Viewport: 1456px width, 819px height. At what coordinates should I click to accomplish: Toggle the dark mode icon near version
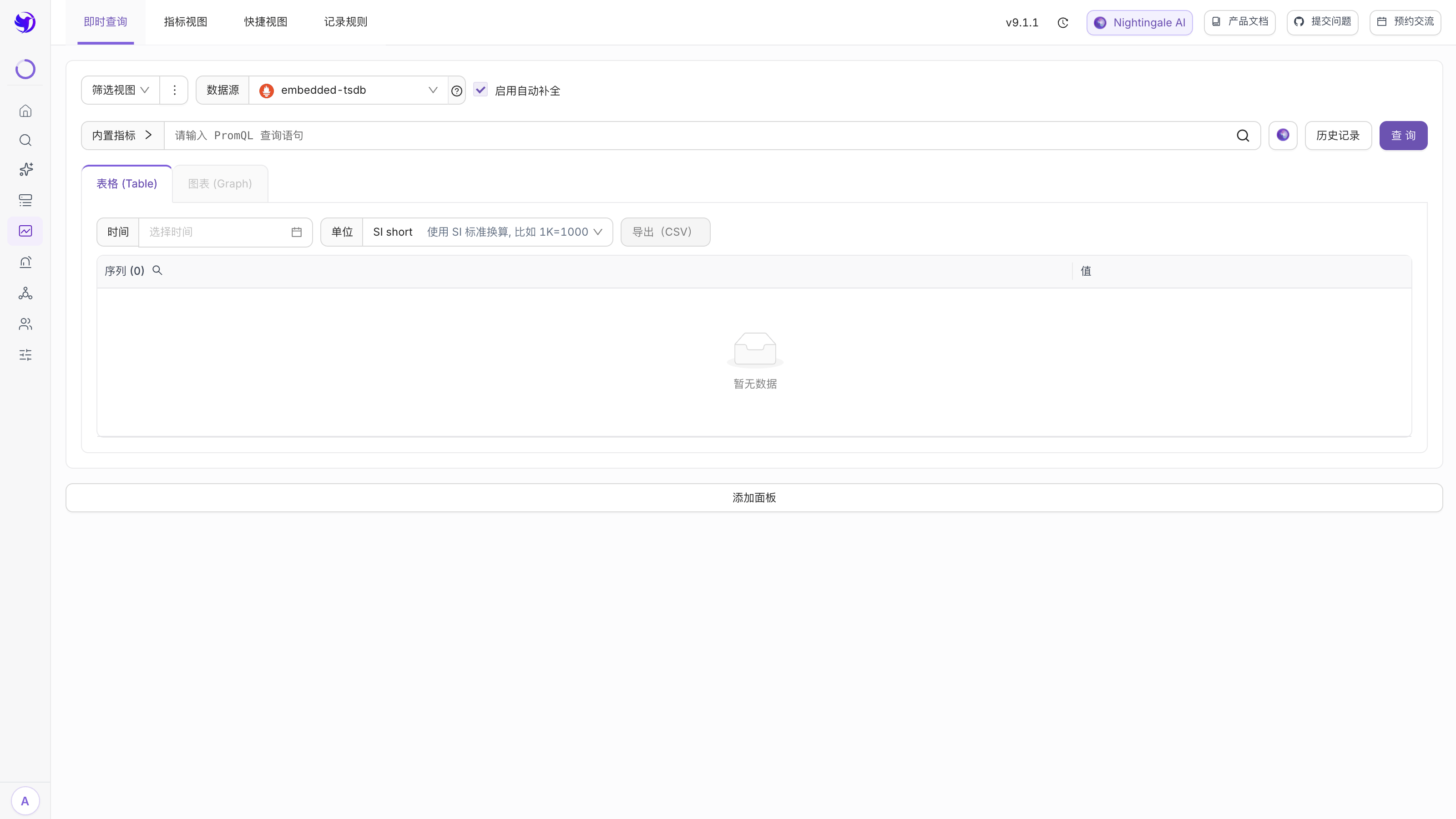(x=1062, y=23)
